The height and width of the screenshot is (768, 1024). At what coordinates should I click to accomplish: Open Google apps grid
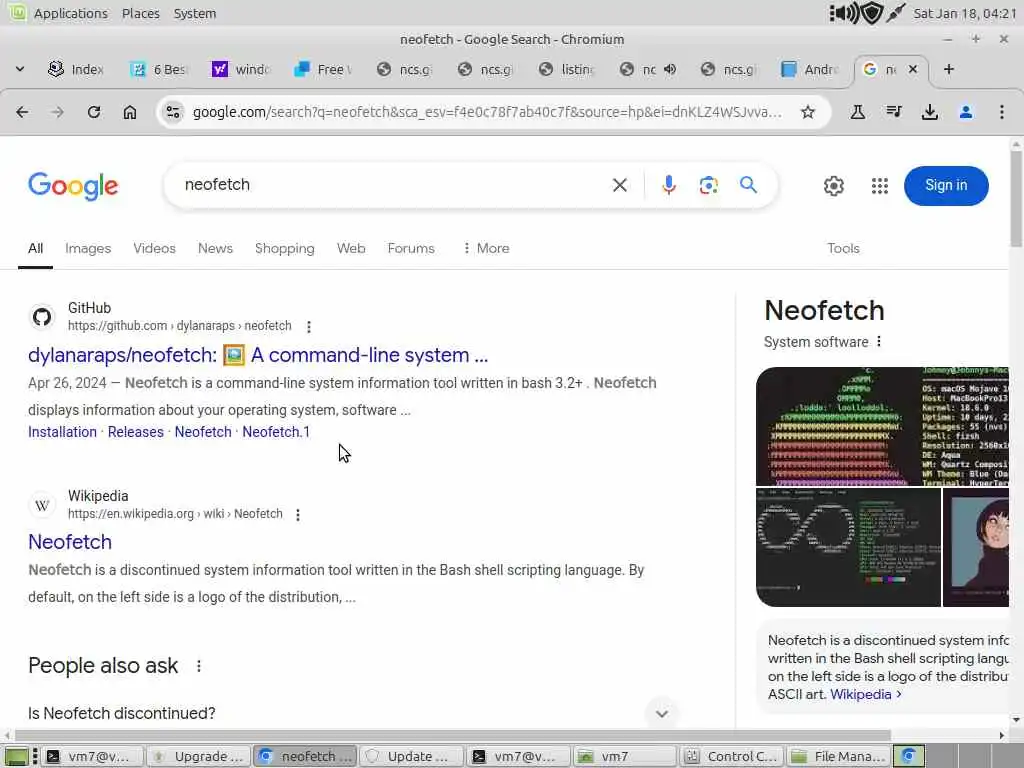tap(880, 186)
